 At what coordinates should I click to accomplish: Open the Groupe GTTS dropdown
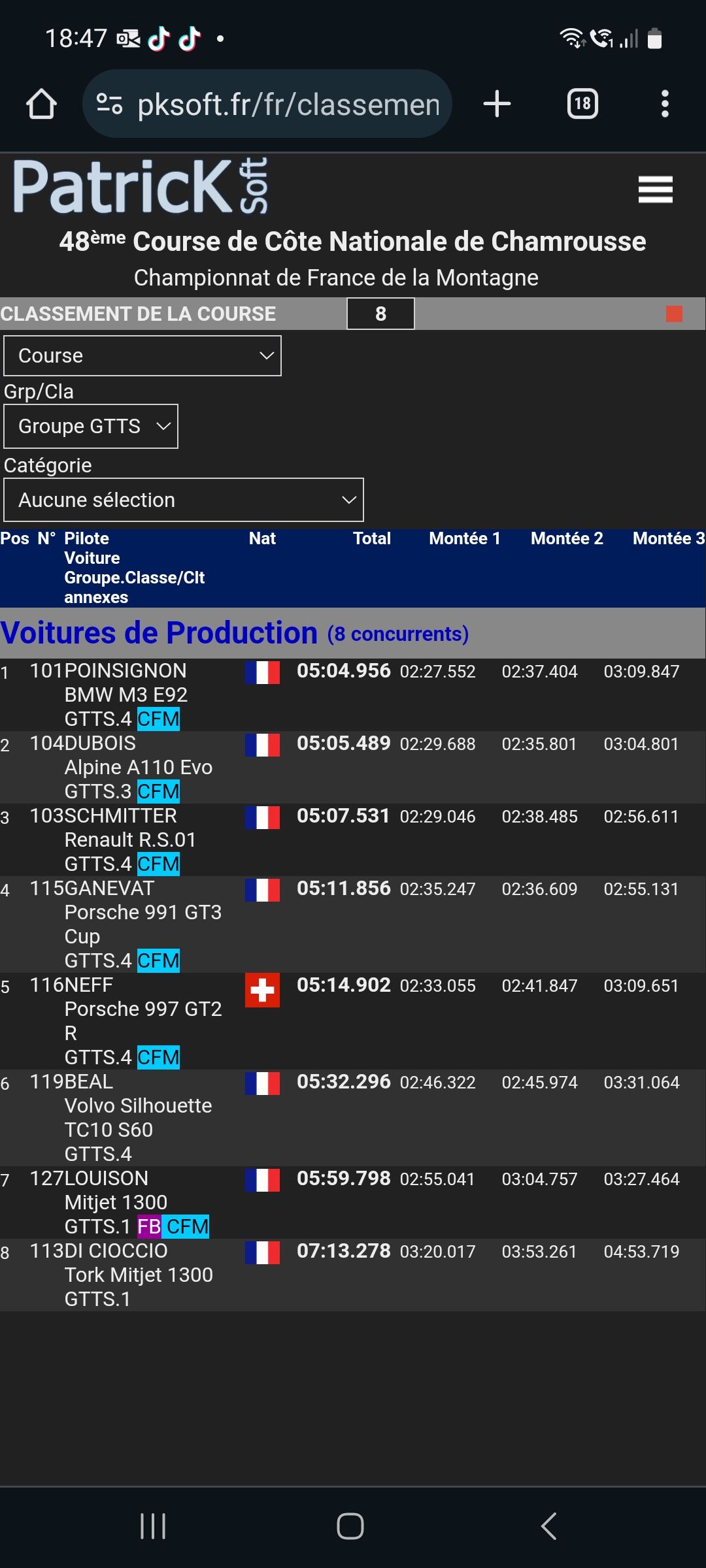pos(91,426)
